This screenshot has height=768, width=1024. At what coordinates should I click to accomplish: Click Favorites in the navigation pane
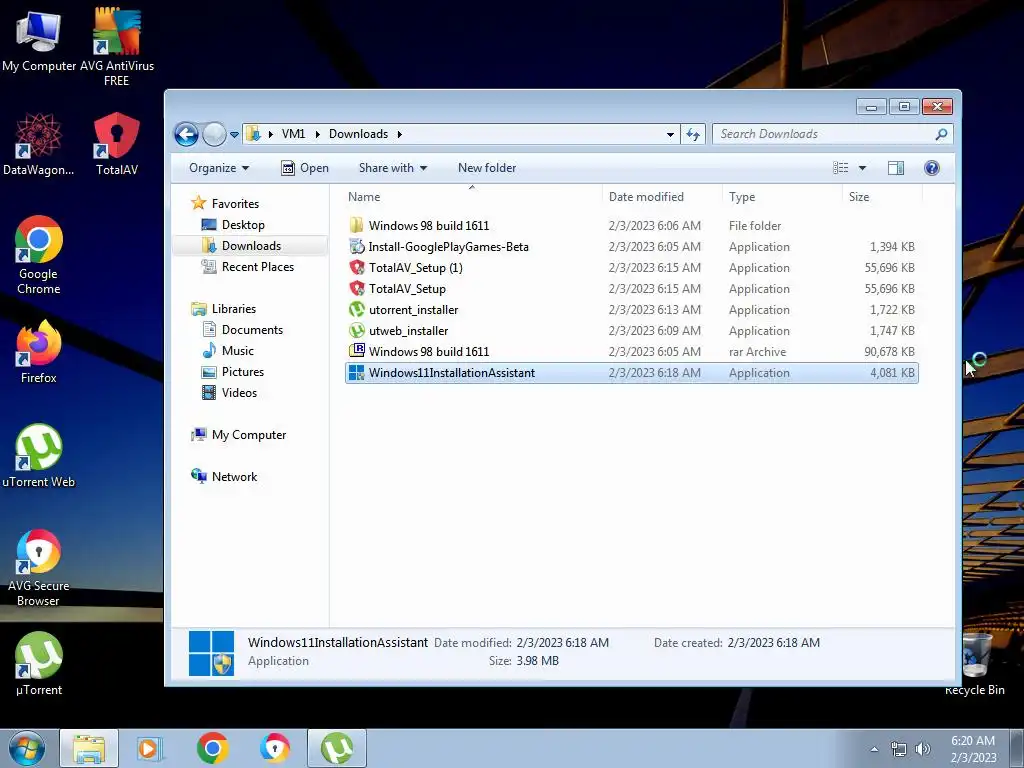(x=225, y=204)
